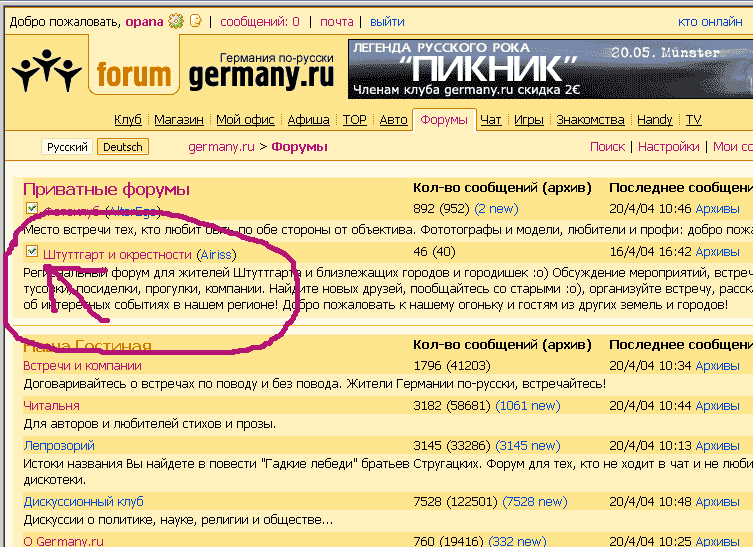This screenshot has height=547, width=753.
Task: Open Встречи и компании forum
Action: click(x=82, y=366)
